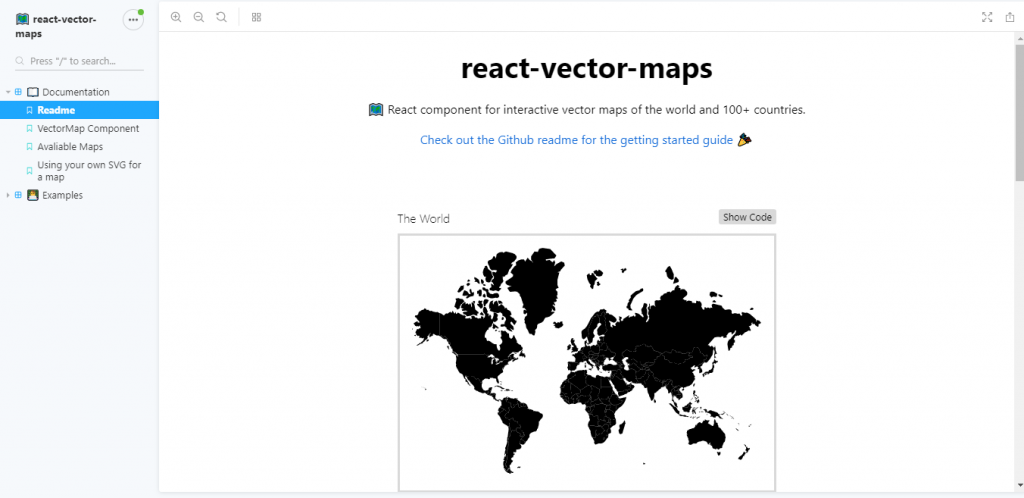Click the react-vector-maps logo in sidebar
This screenshot has width=1024, height=498.
(x=22, y=20)
